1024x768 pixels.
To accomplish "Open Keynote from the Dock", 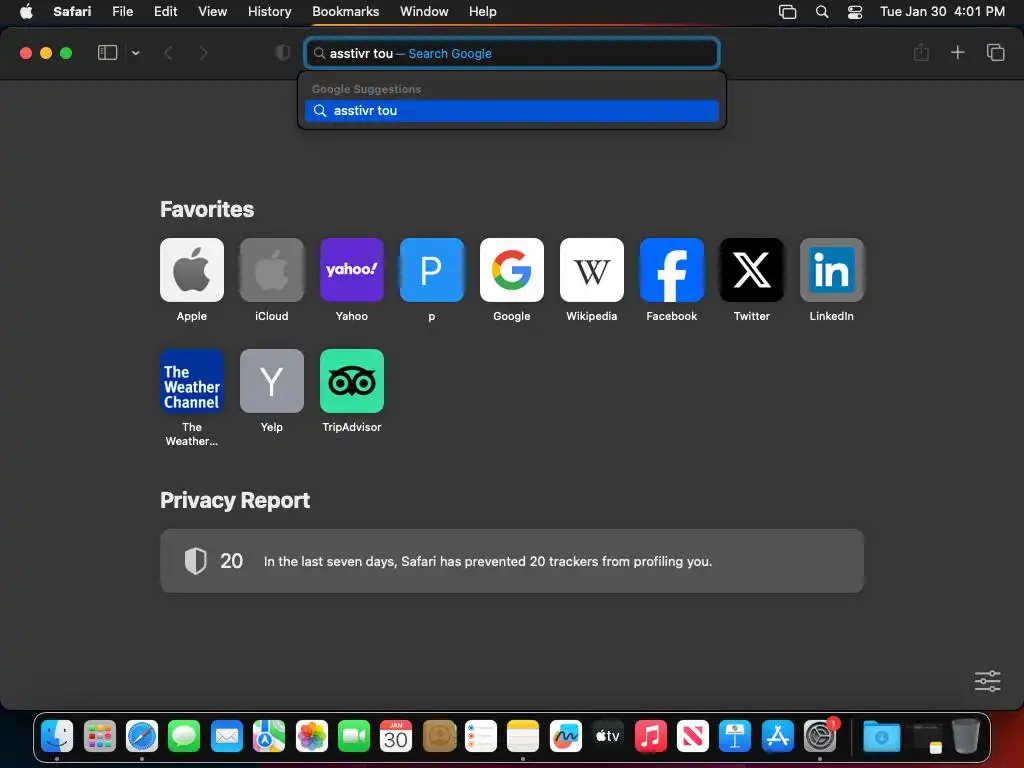I will pos(735,737).
